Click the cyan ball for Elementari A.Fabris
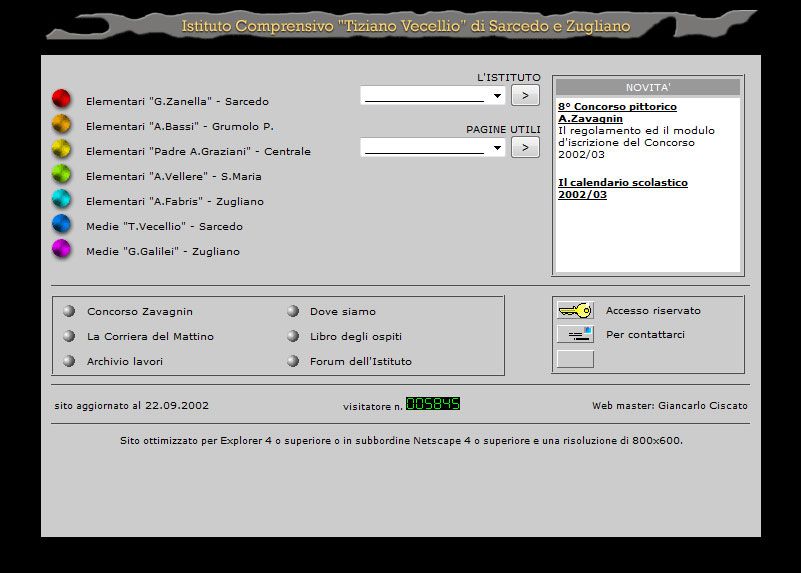The image size is (801, 573). click(x=61, y=199)
